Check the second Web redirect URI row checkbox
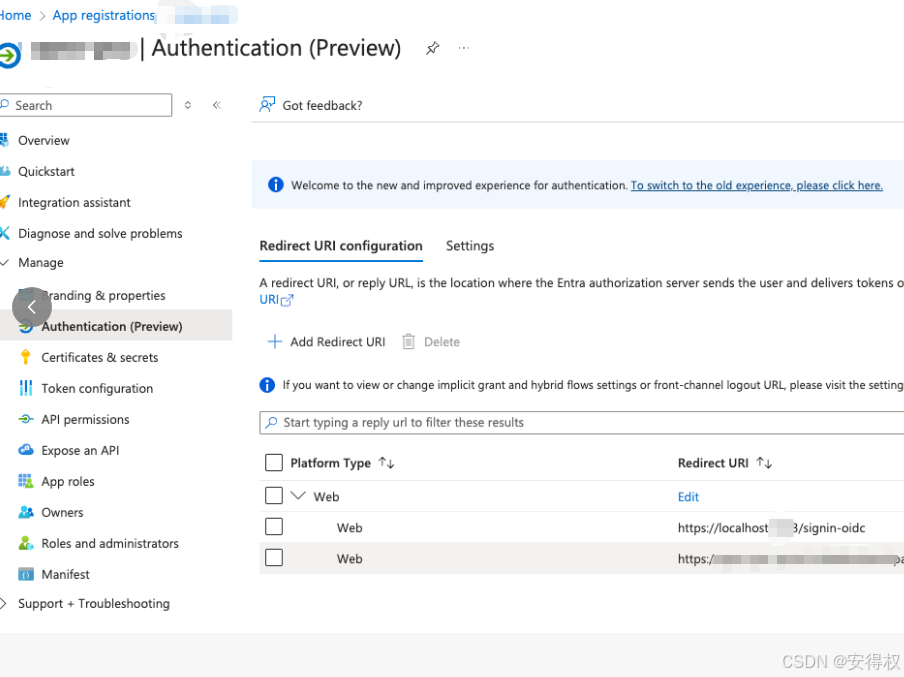Image resolution: width=904 pixels, height=677 pixels. pyautogui.click(x=274, y=558)
